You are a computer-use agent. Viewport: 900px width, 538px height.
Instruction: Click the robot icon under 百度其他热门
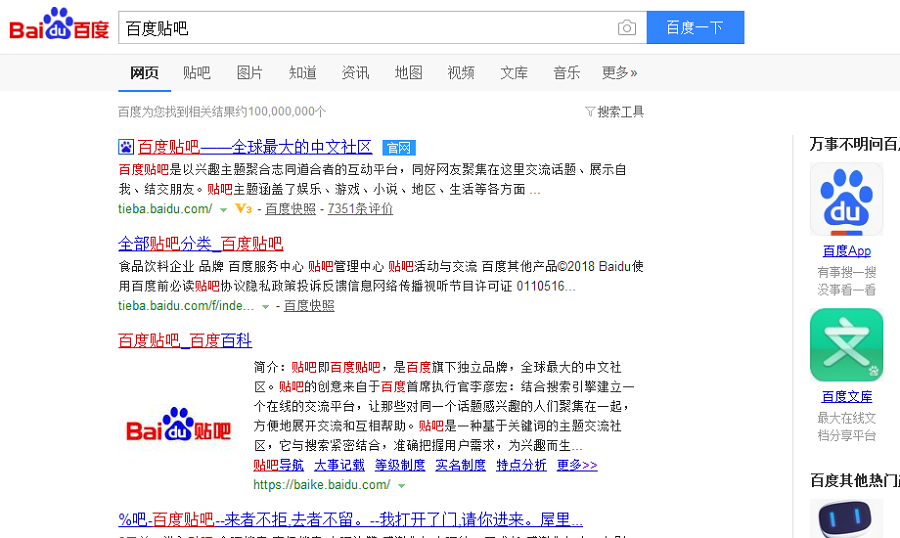(x=846, y=518)
